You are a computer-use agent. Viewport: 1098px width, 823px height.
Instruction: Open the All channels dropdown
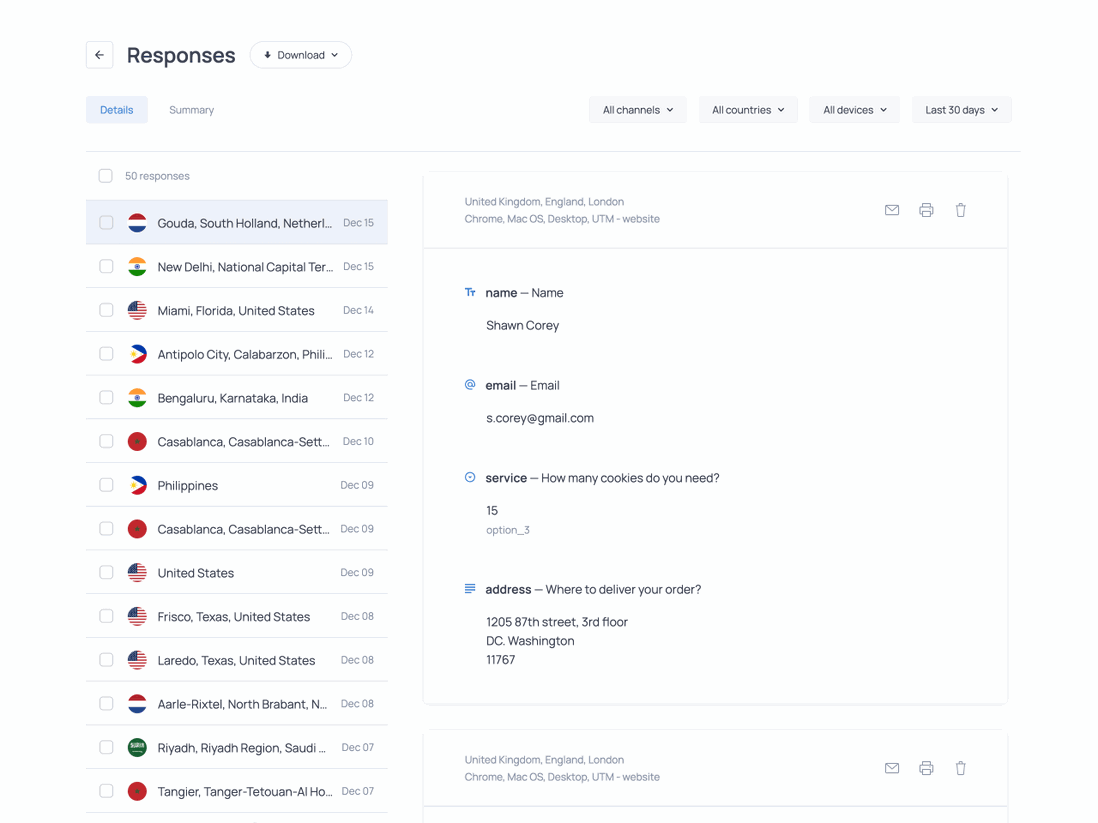pos(637,109)
